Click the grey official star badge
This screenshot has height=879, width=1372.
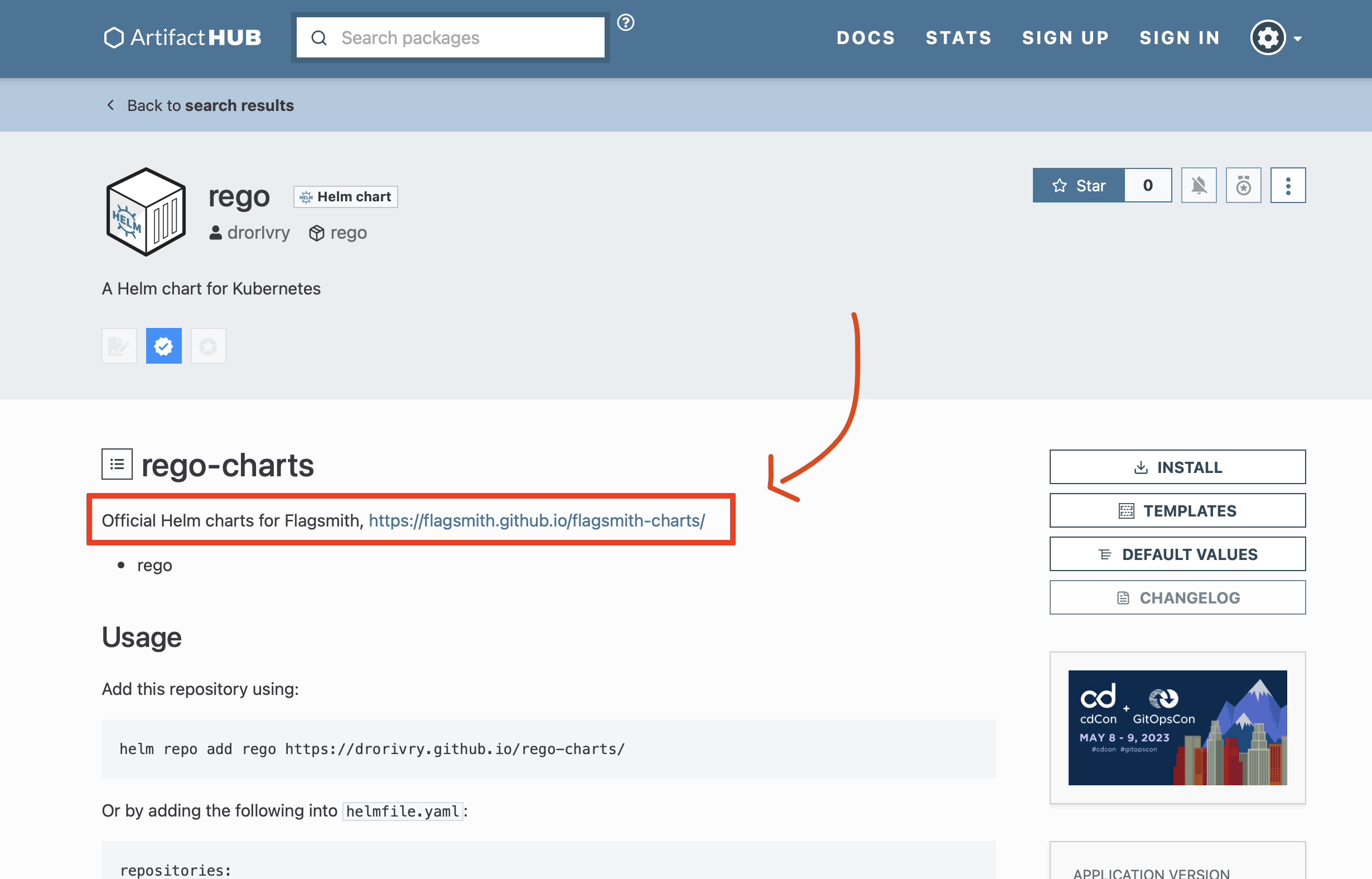(209, 346)
